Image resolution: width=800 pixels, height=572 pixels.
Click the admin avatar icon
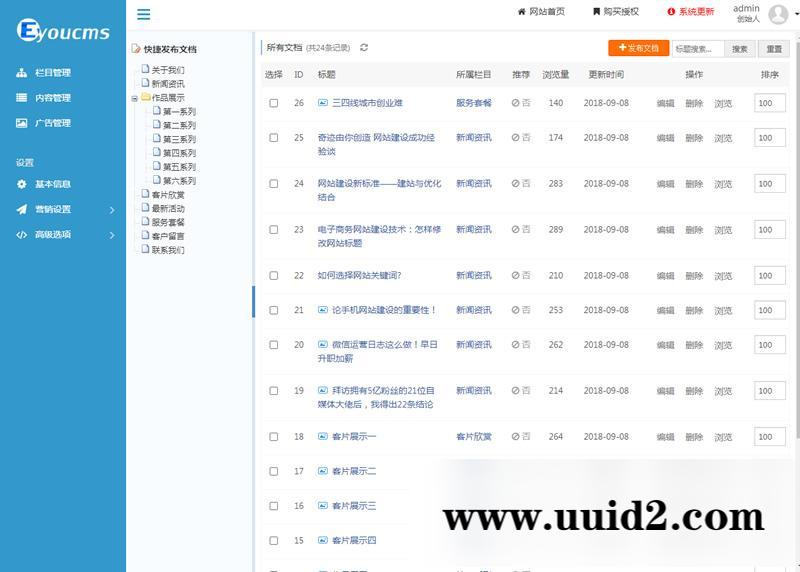click(778, 14)
